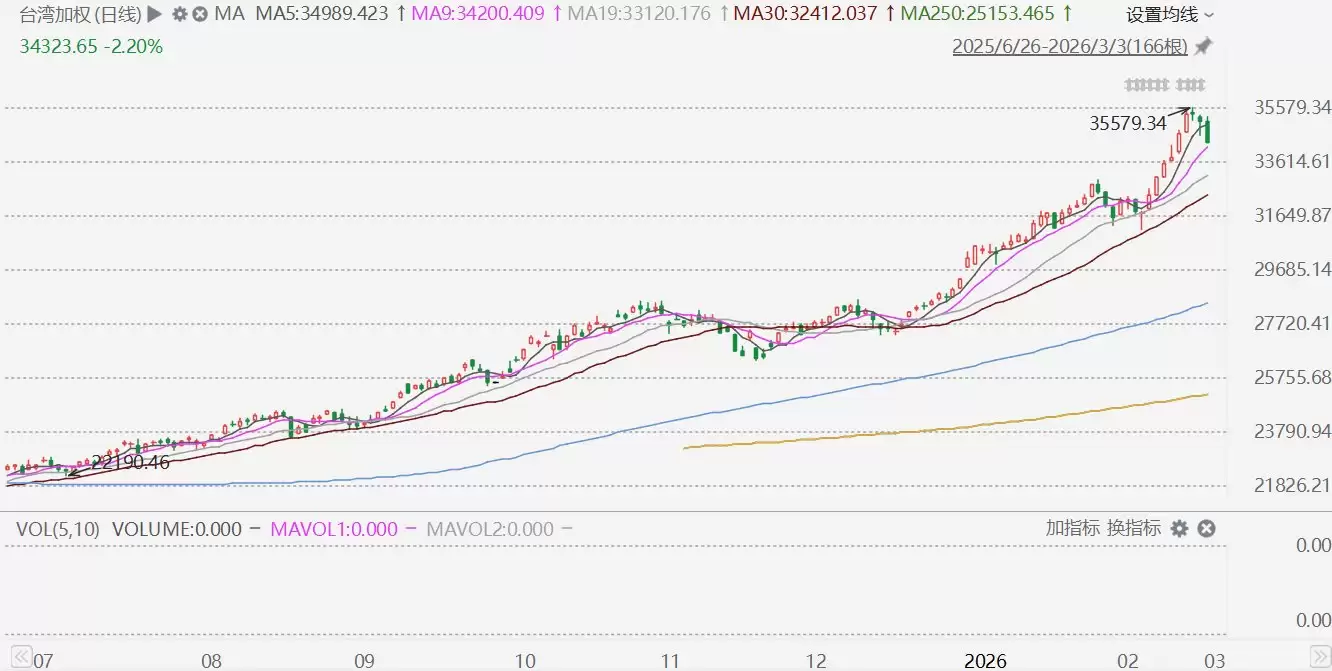Click the 35579.34 high price annotation
This screenshot has width=1332, height=671.
[1127, 123]
